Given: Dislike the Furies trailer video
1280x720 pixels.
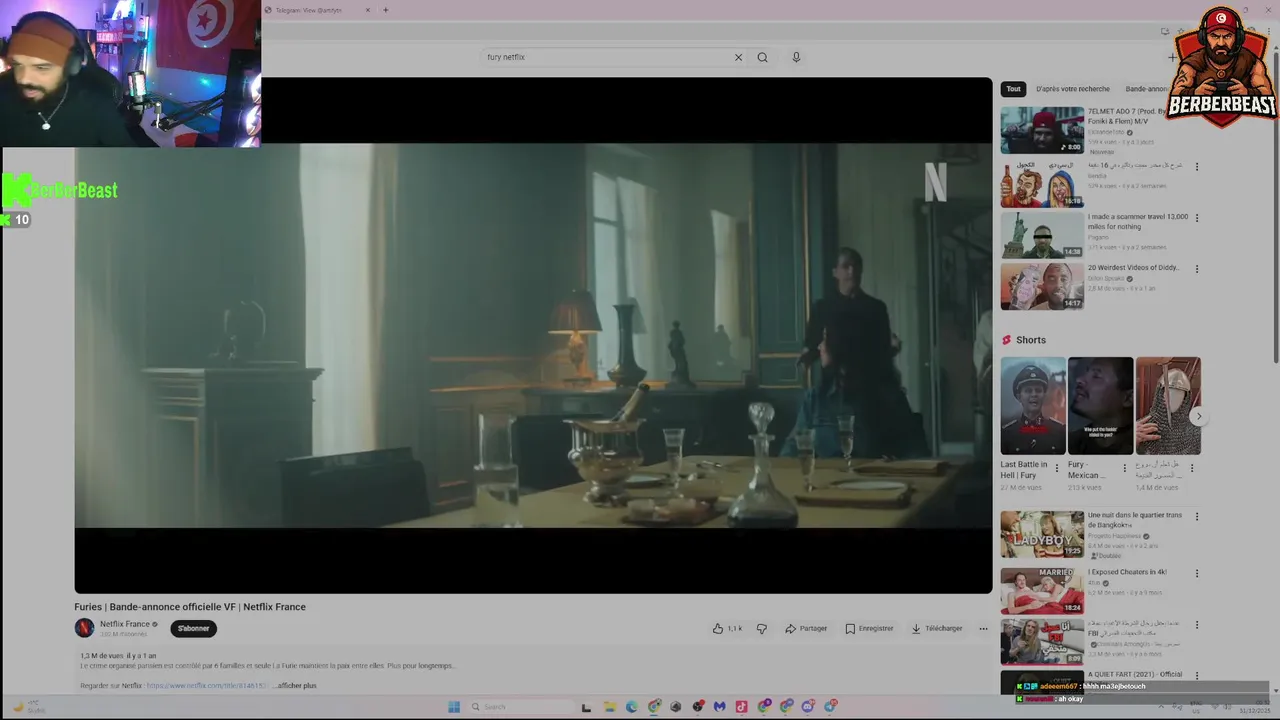Looking at the screenshot, I should click(762, 628).
